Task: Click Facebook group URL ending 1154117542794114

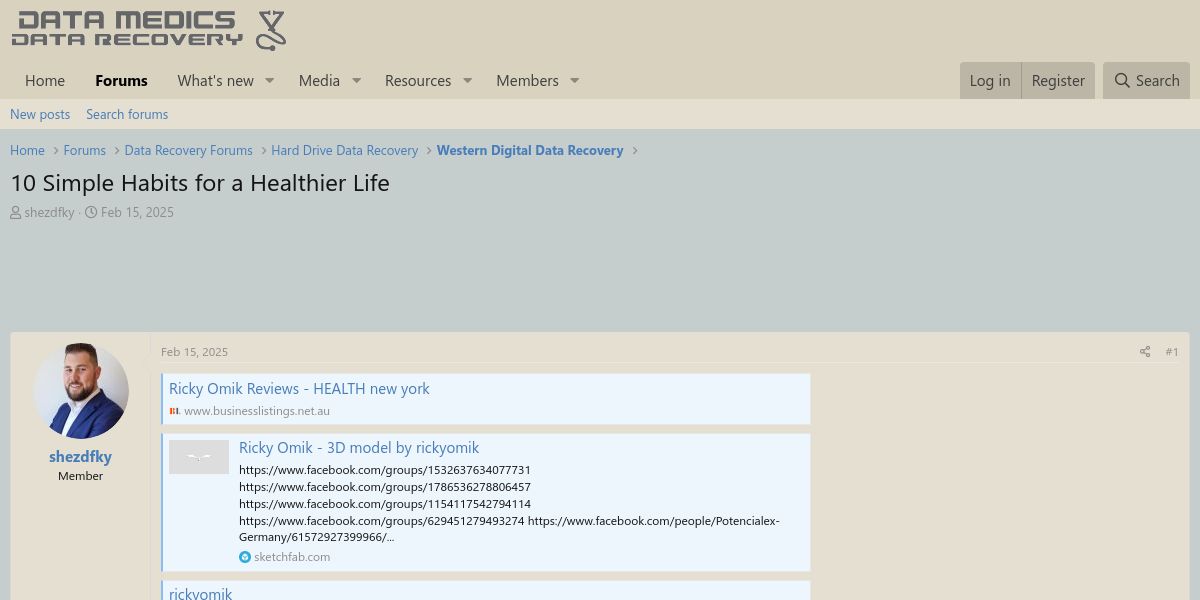Action: coord(385,504)
